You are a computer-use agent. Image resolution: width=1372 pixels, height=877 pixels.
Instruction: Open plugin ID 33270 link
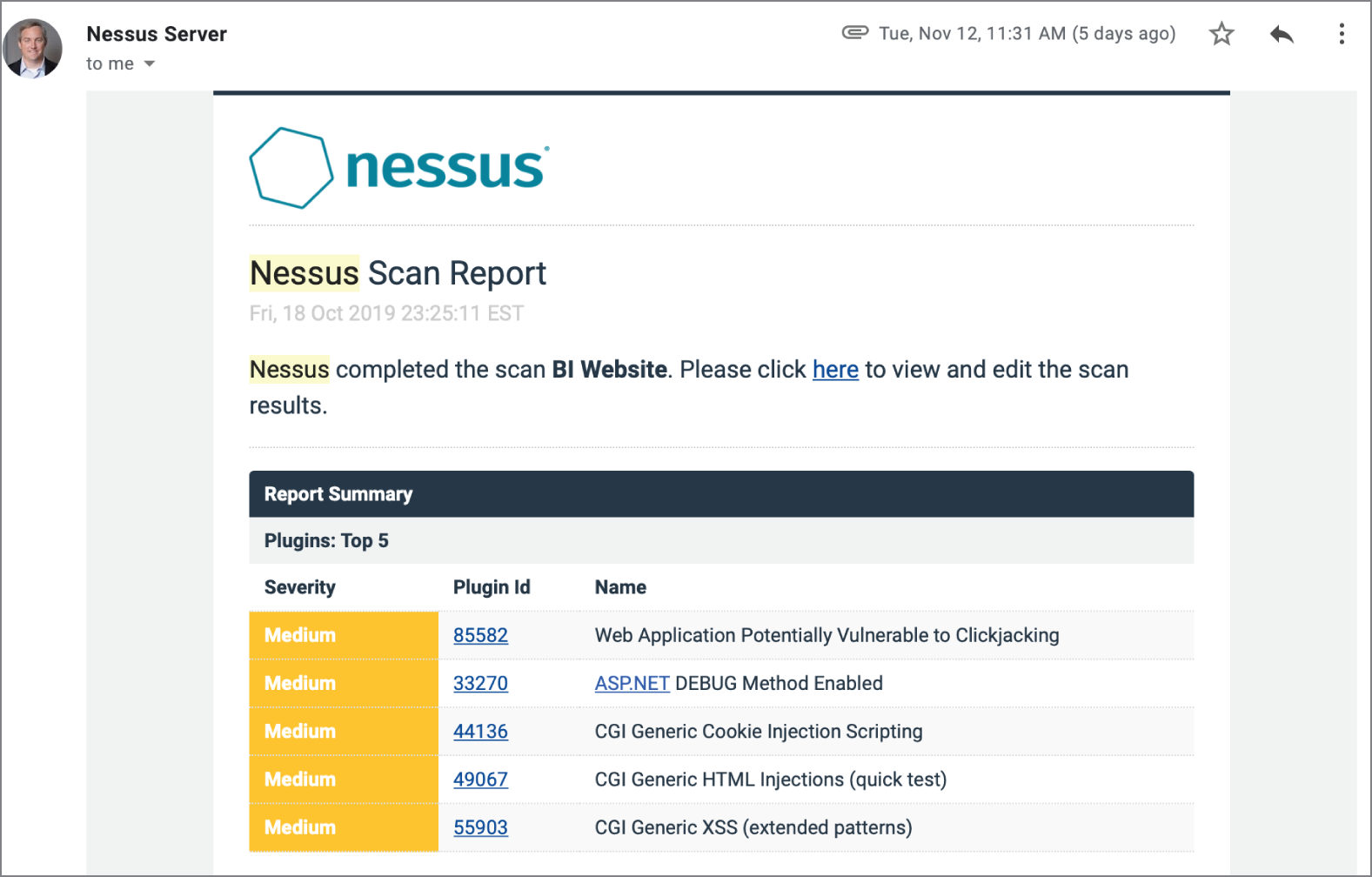pyautogui.click(x=480, y=683)
